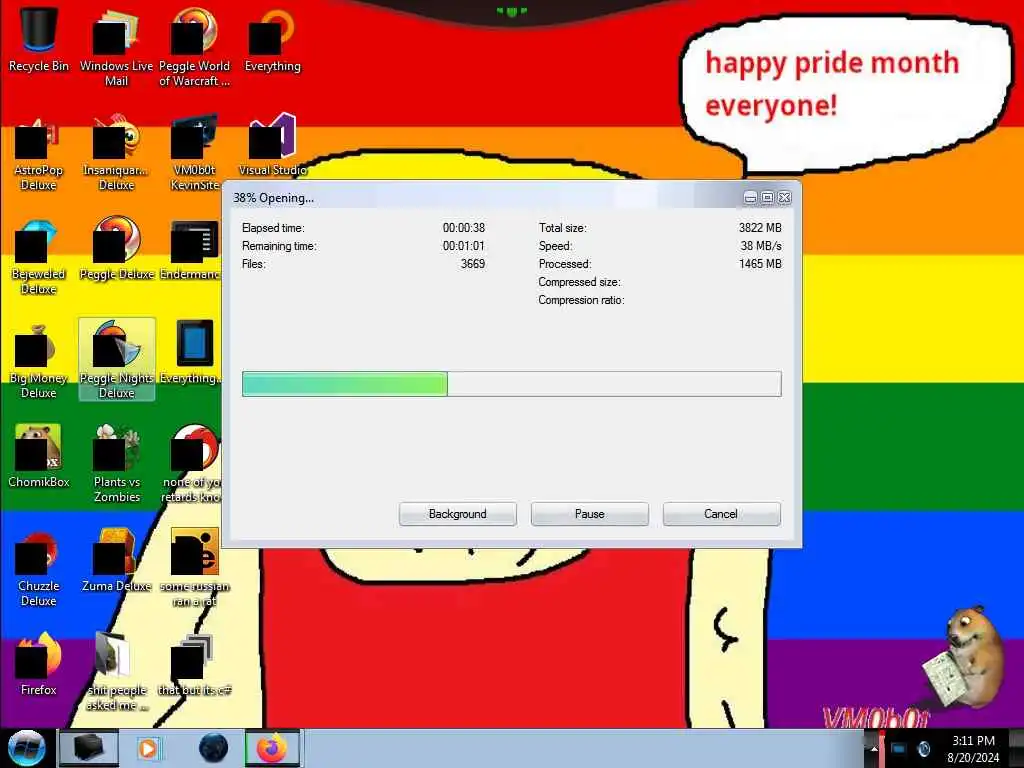Screen dimensions: 1024x768
Task: Click the speed value 38 MB/s
Action: point(761,246)
